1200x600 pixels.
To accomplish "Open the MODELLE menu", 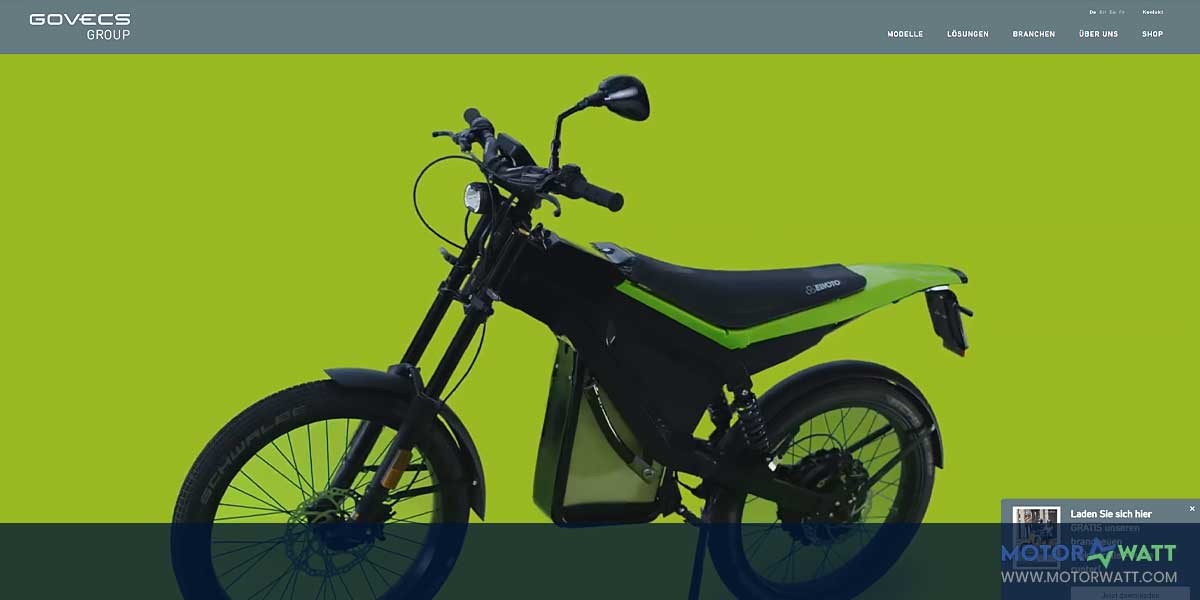I will click(904, 33).
